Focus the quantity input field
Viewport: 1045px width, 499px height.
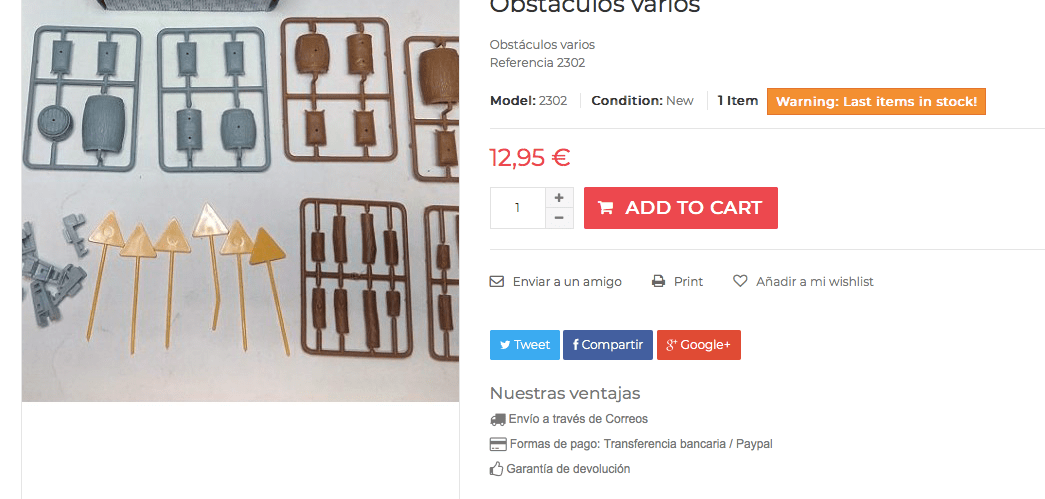[518, 208]
